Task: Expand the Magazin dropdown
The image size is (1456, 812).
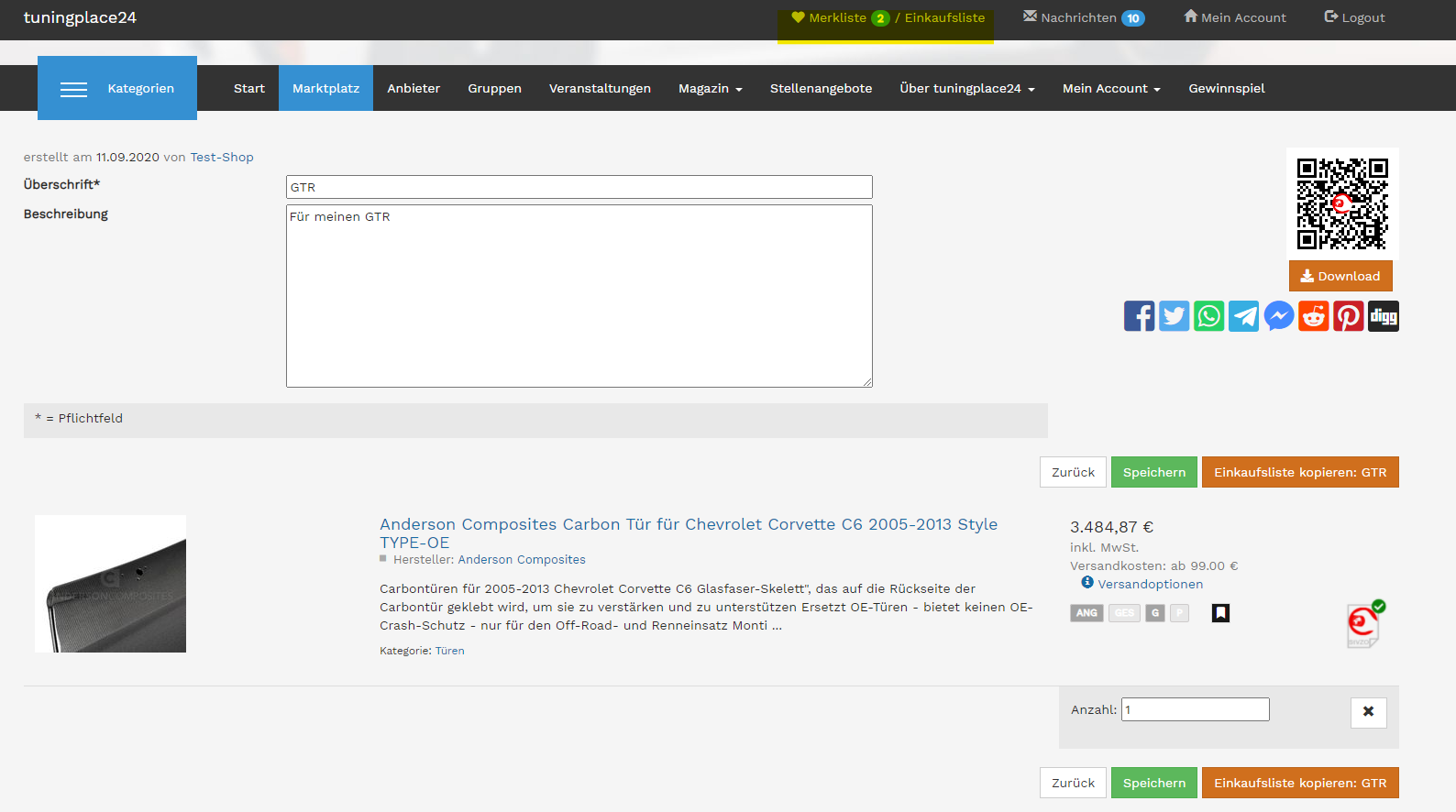Action: click(711, 88)
